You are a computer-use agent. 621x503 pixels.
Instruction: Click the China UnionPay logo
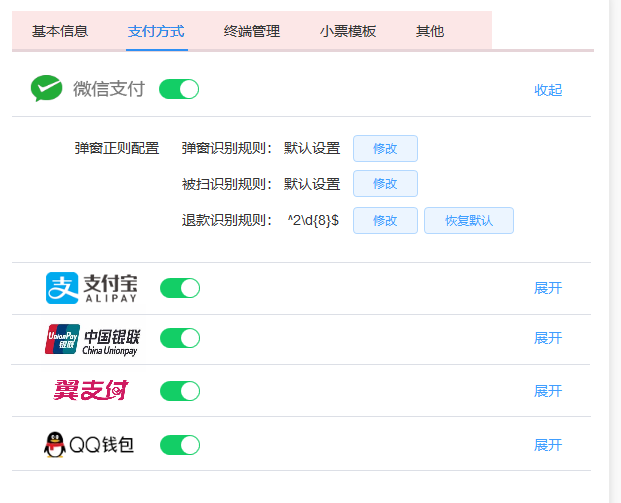62,339
